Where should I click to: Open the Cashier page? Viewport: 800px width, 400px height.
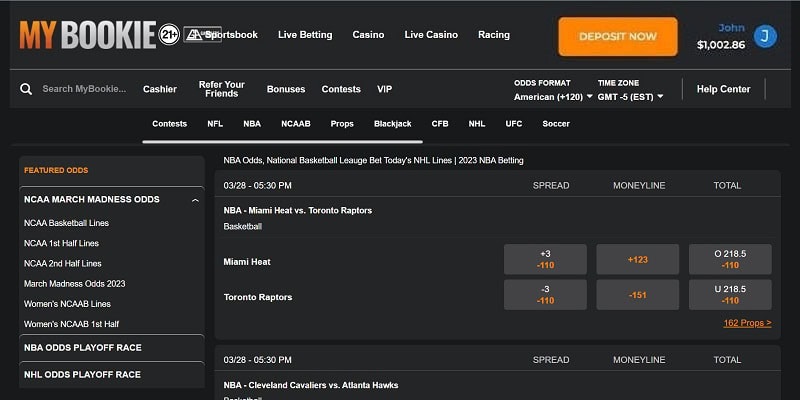pos(160,89)
